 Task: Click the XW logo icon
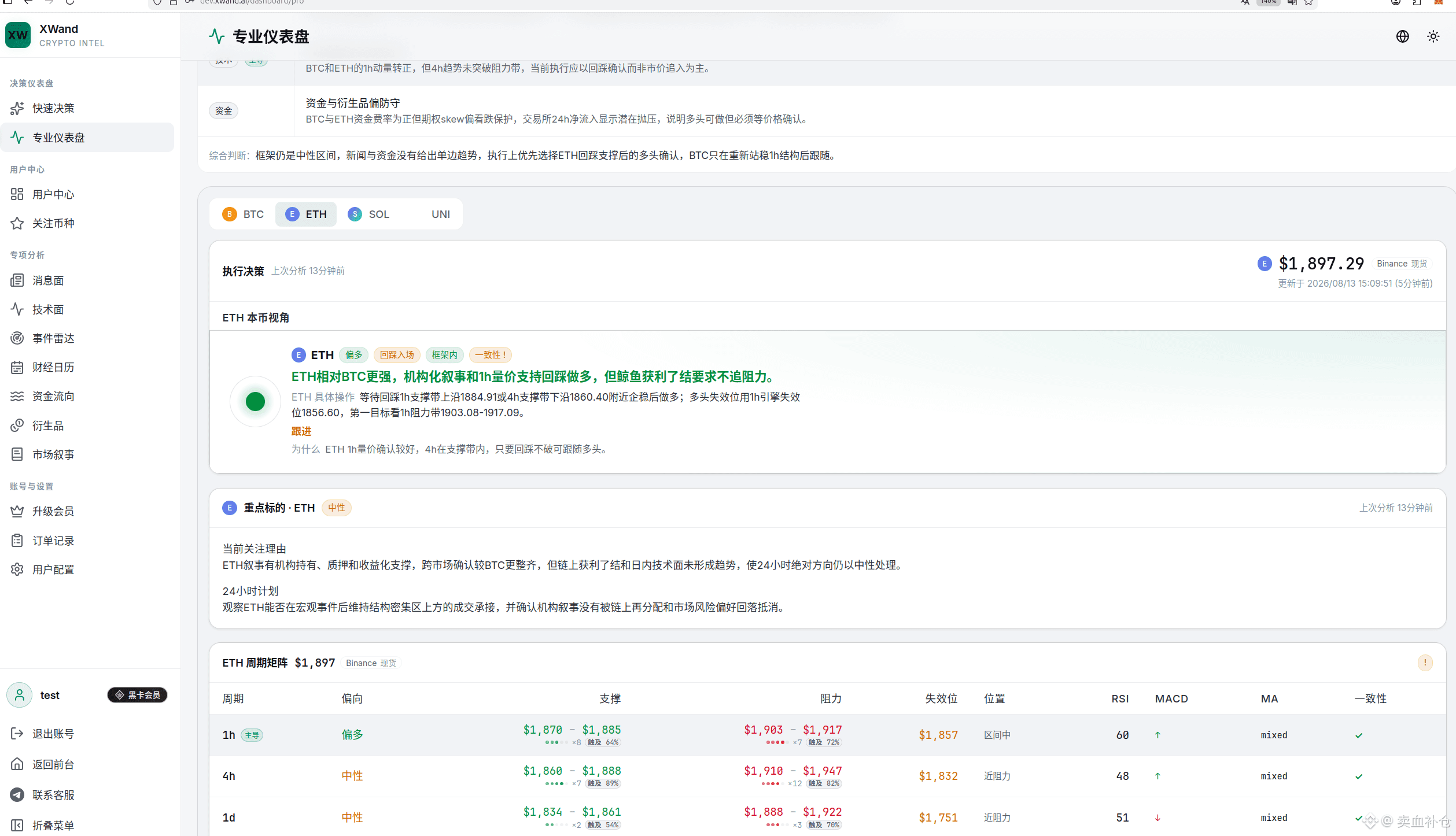click(18, 35)
